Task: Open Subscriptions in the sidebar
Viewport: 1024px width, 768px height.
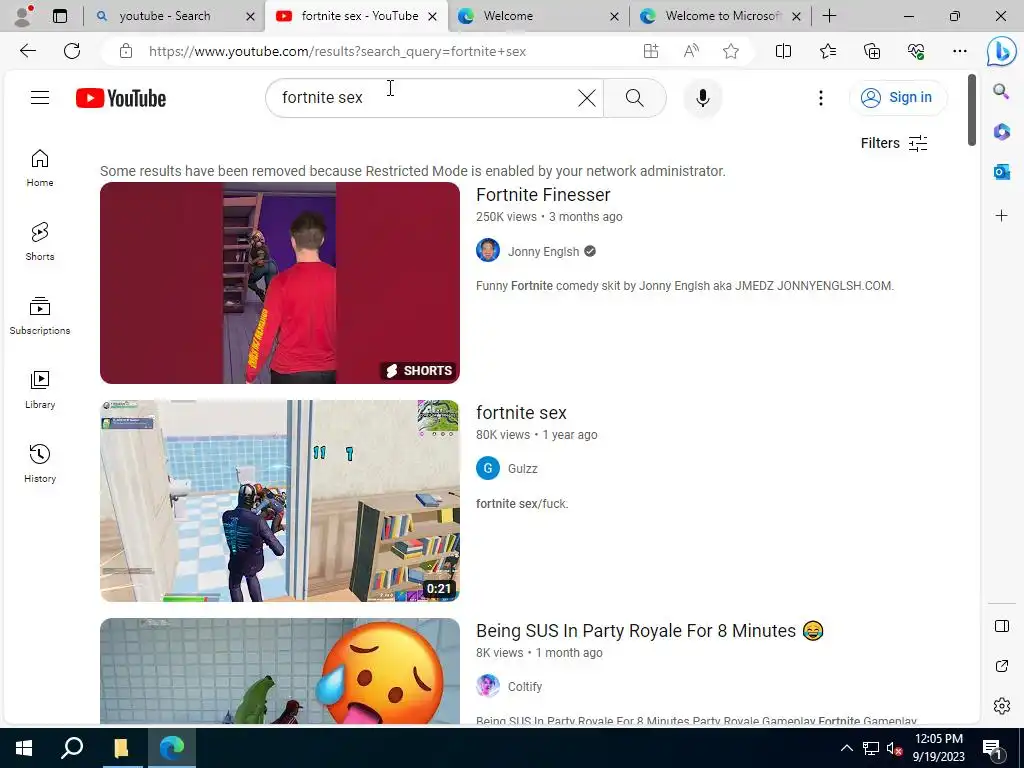Action: [x=40, y=316]
